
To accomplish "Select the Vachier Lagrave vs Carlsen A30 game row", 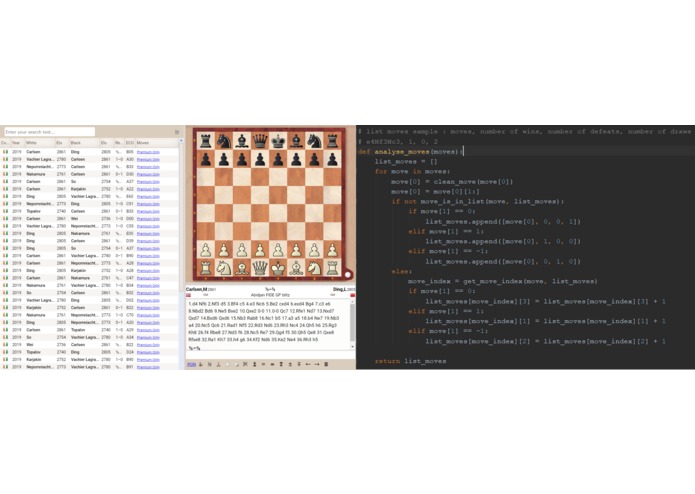I will click(90, 159).
